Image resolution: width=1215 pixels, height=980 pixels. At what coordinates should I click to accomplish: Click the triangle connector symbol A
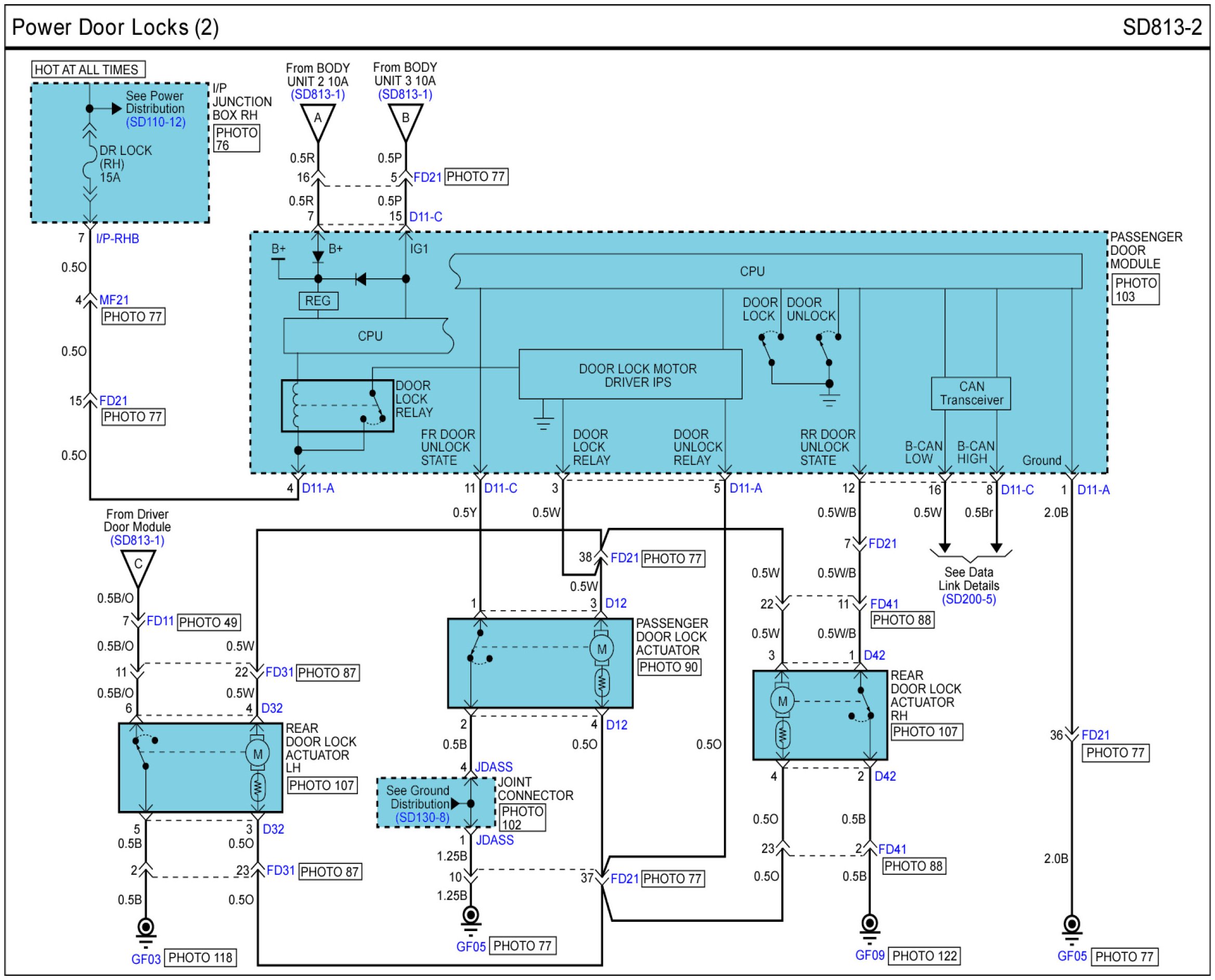click(318, 120)
